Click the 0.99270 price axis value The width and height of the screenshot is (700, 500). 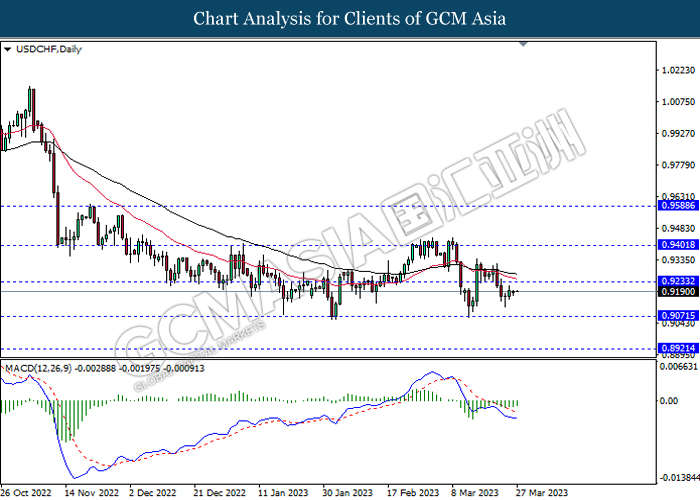[679, 133]
